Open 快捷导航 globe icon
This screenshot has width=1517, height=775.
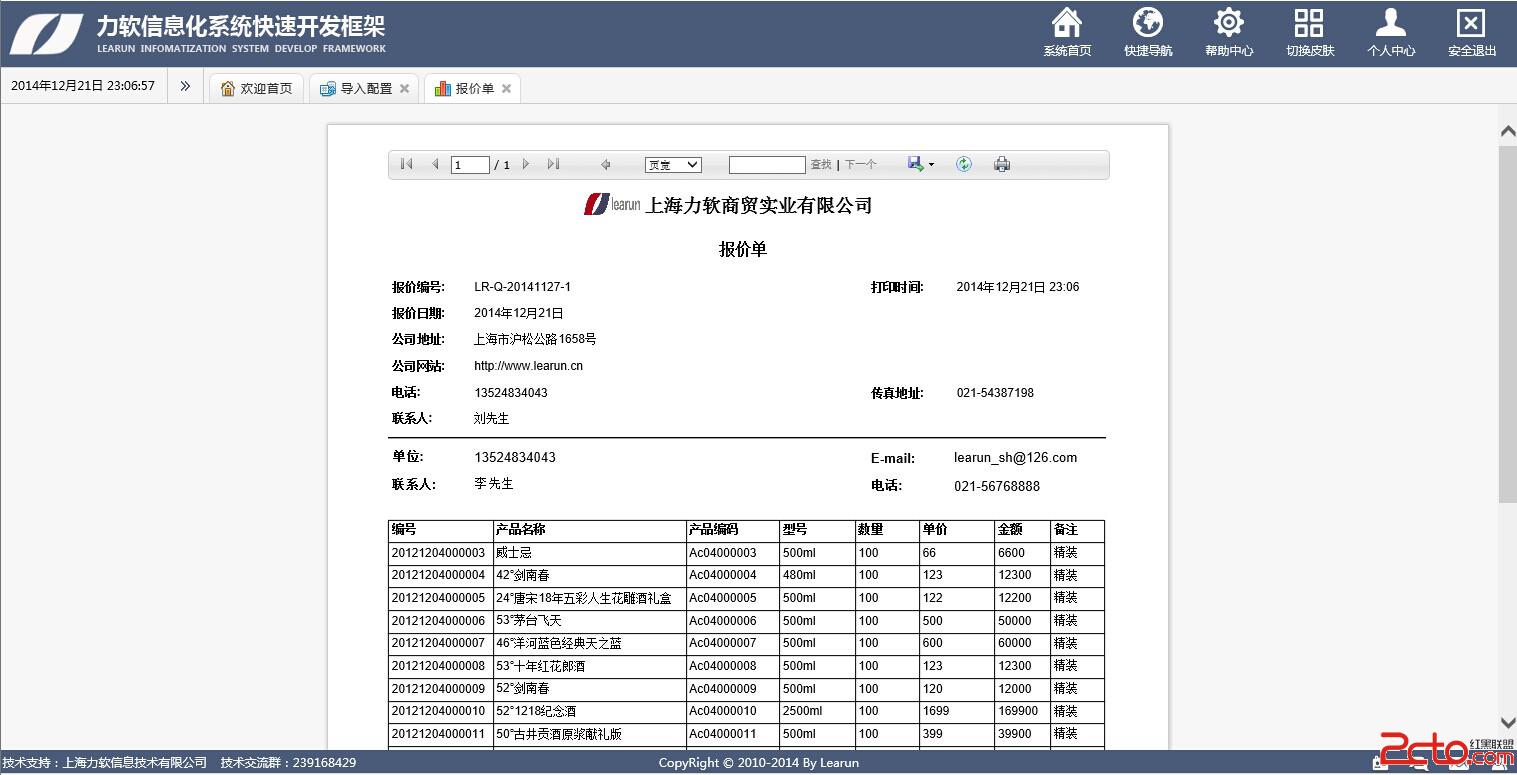tap(1148, 22)
